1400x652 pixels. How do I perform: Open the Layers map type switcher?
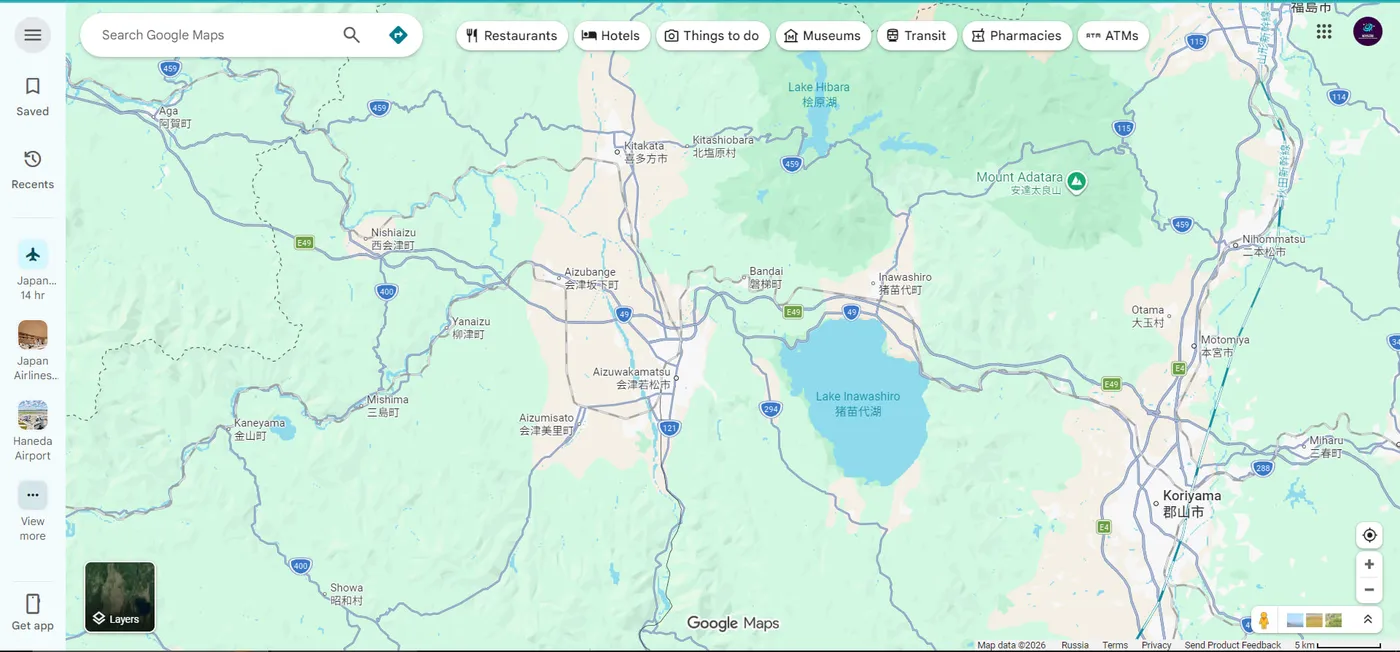tap(120, 597)
